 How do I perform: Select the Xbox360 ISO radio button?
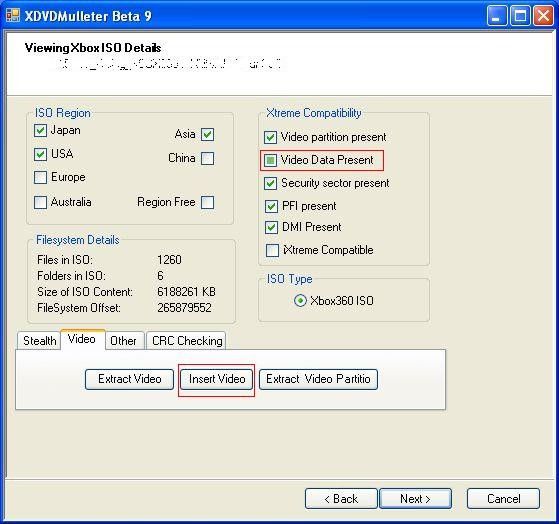click(x=300, y=300)
